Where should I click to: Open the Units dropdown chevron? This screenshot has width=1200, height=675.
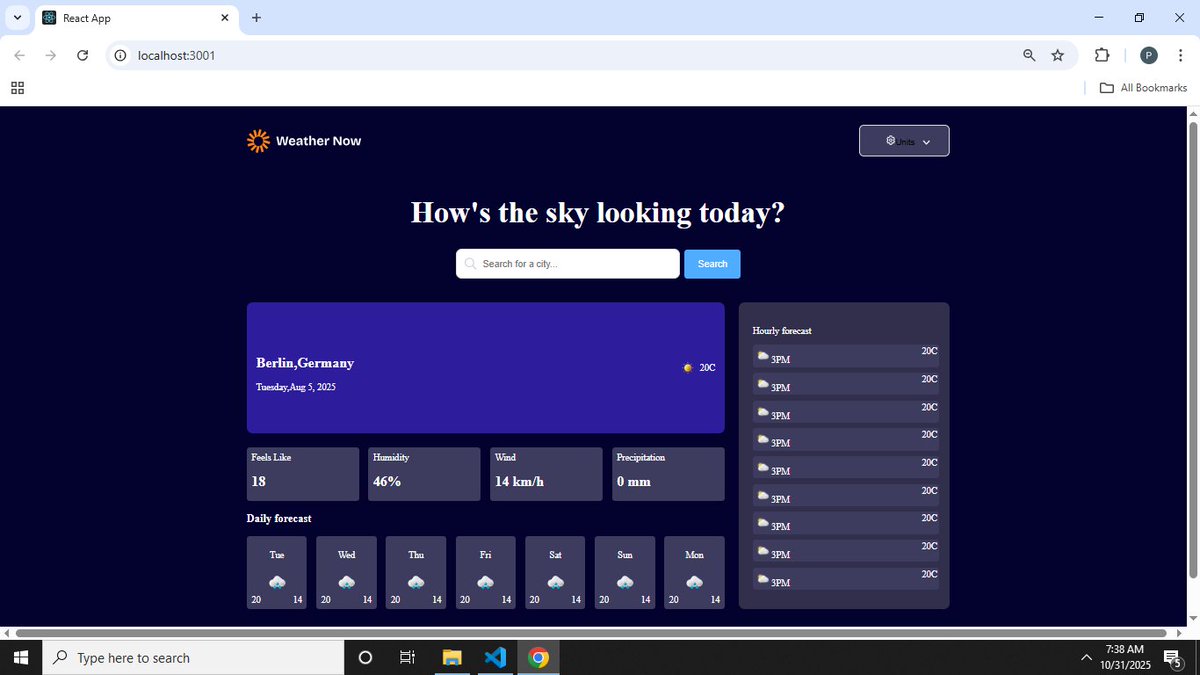tap(926, 142)
